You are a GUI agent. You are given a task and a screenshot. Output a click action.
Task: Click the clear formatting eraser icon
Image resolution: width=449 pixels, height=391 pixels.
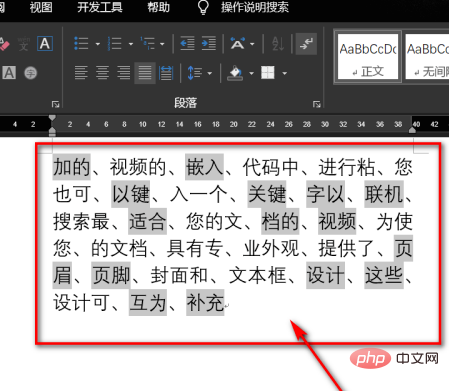point(4,44)
